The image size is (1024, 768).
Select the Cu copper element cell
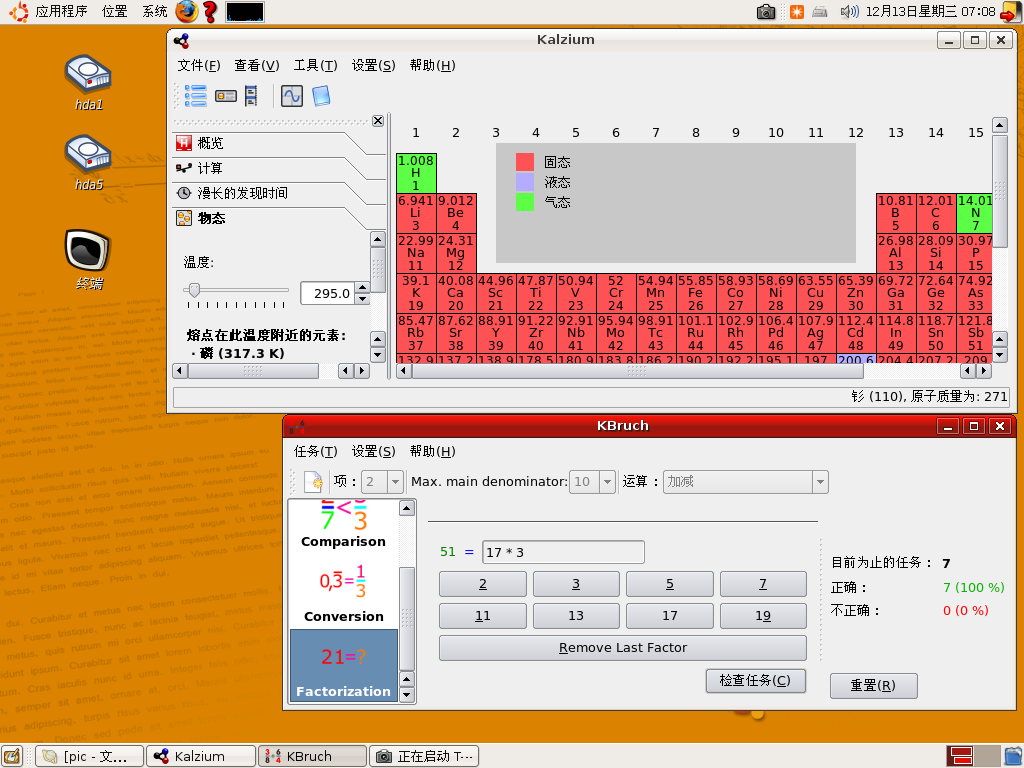816,293
